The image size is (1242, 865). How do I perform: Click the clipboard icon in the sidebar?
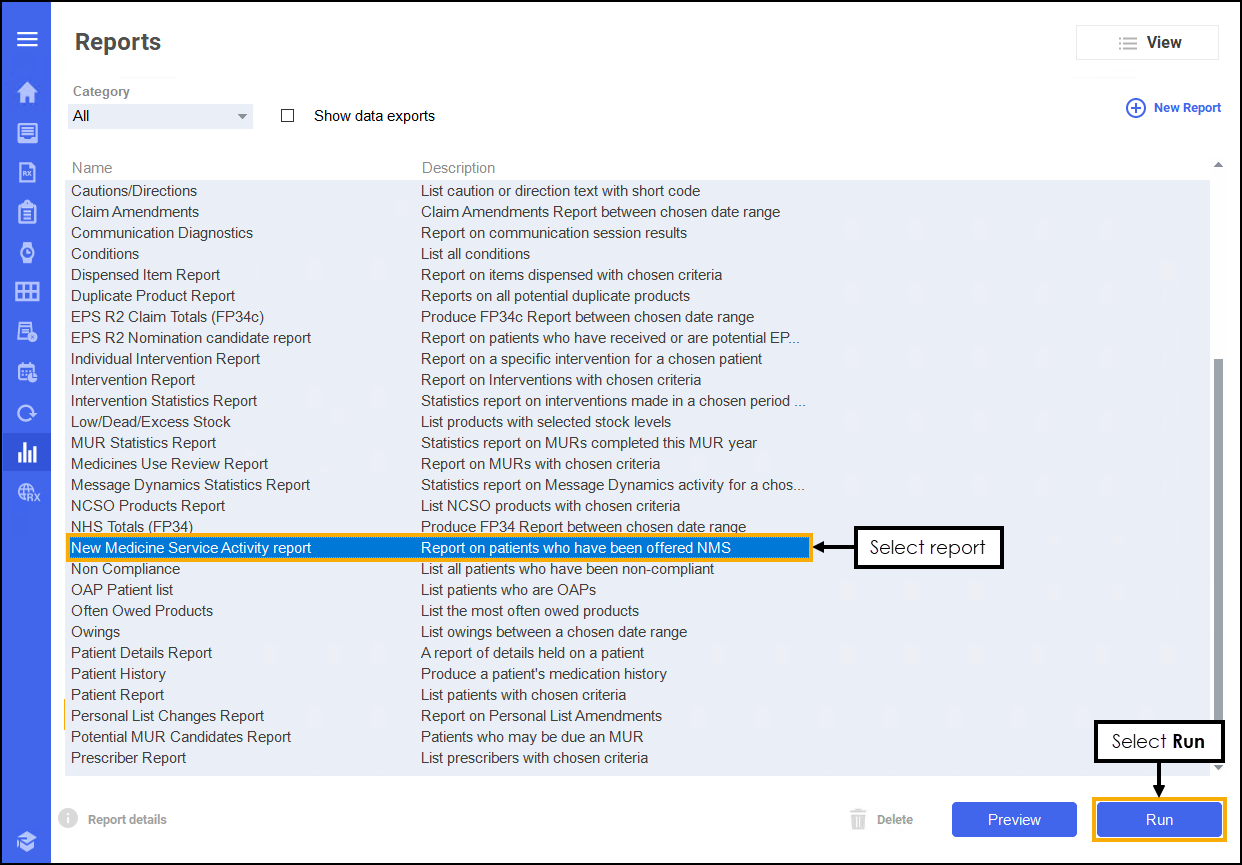coord(27,212)
